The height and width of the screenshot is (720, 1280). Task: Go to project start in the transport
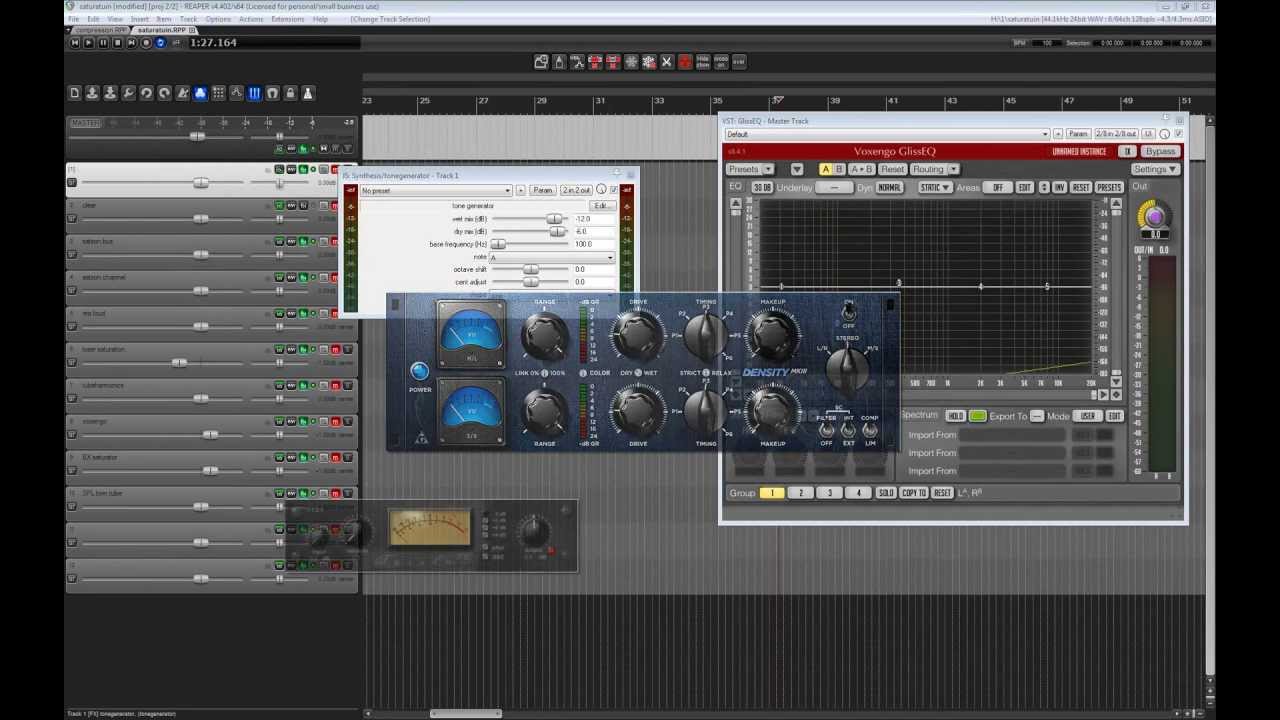coord(74,43)
